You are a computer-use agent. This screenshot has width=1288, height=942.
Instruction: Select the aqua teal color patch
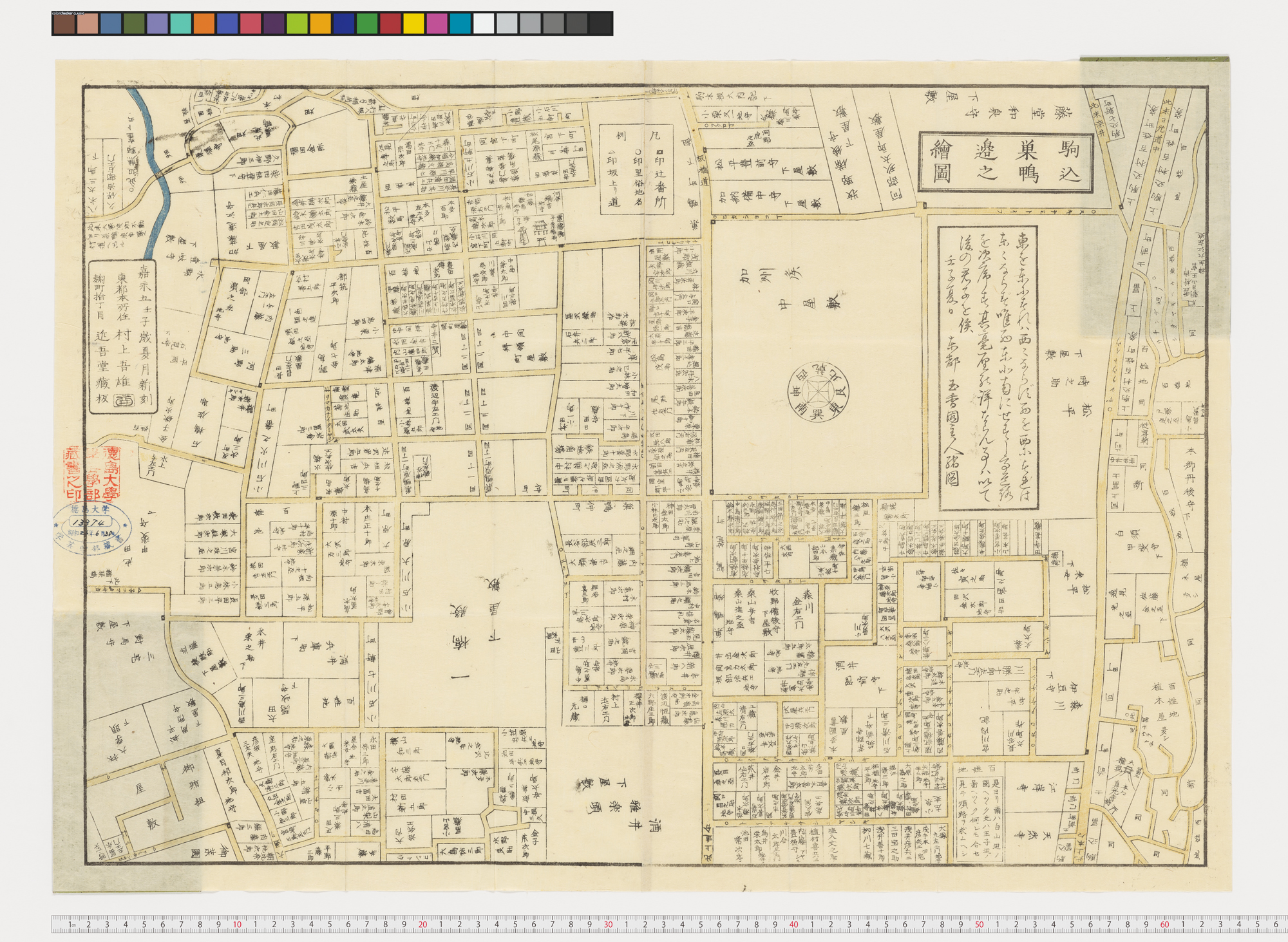click(x=181, y=24)
